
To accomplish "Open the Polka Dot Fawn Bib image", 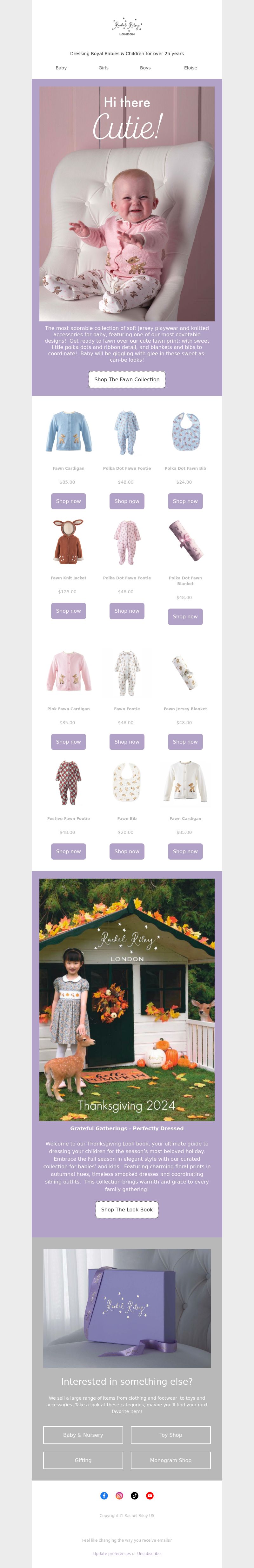I will coord(185,432).
